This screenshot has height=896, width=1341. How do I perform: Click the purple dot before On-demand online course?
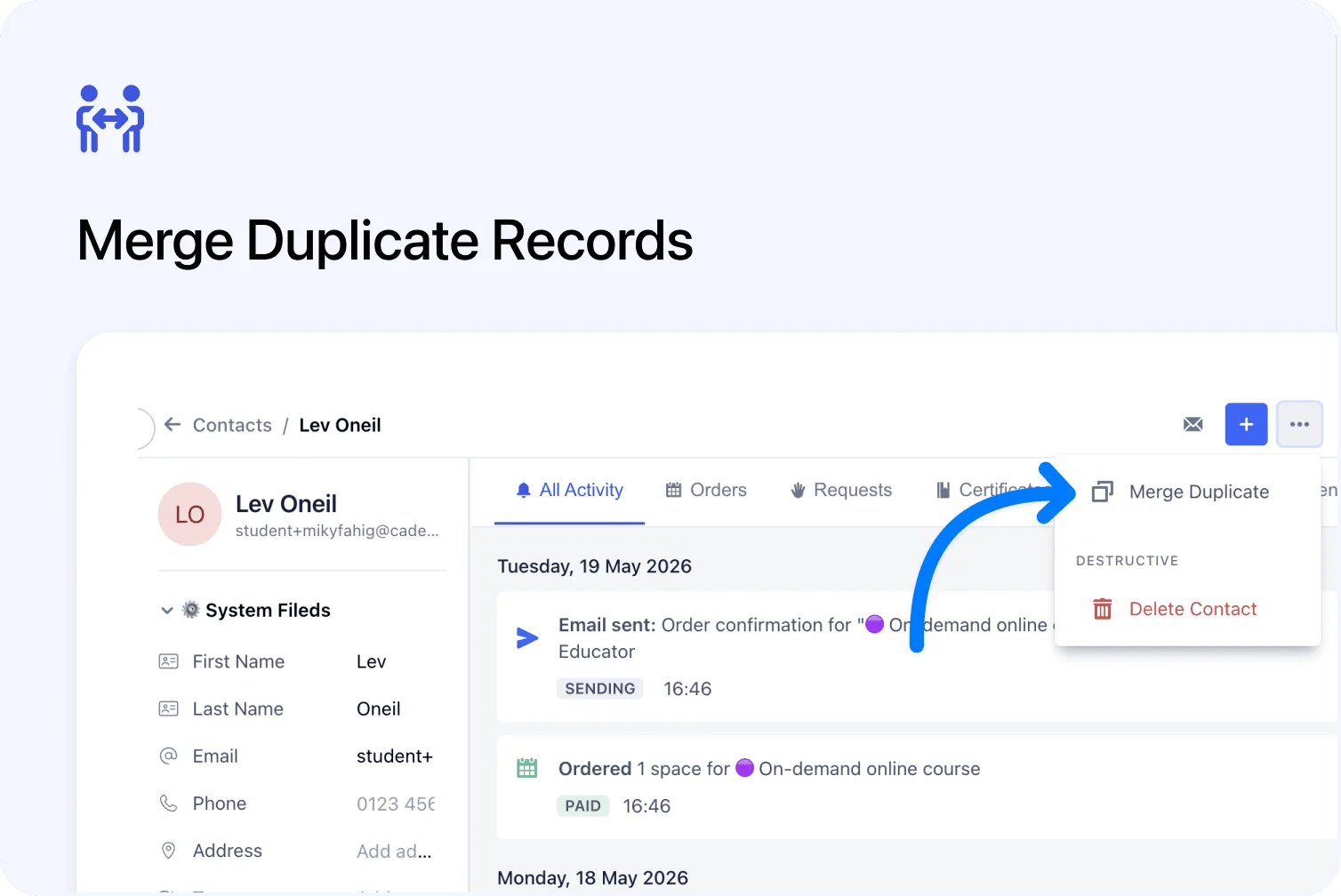pos(744,768)
